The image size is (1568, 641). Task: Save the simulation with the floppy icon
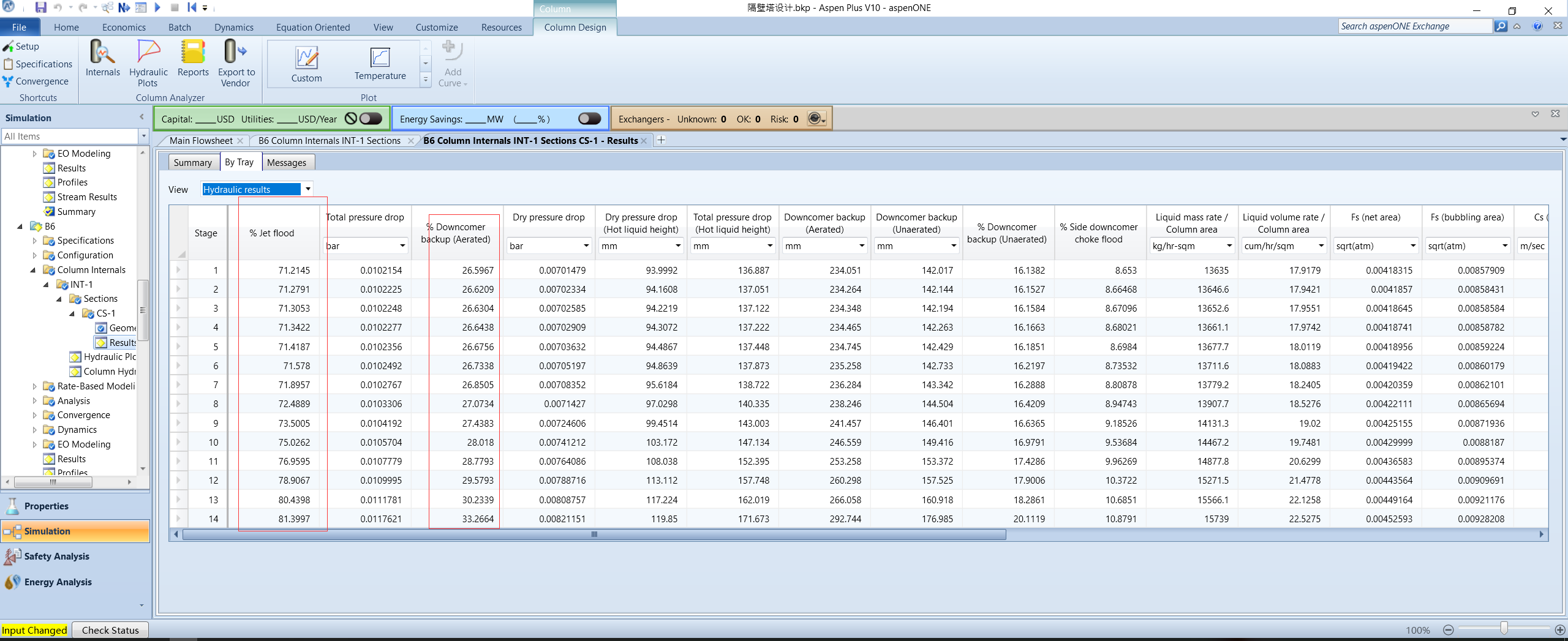point(40,8)
